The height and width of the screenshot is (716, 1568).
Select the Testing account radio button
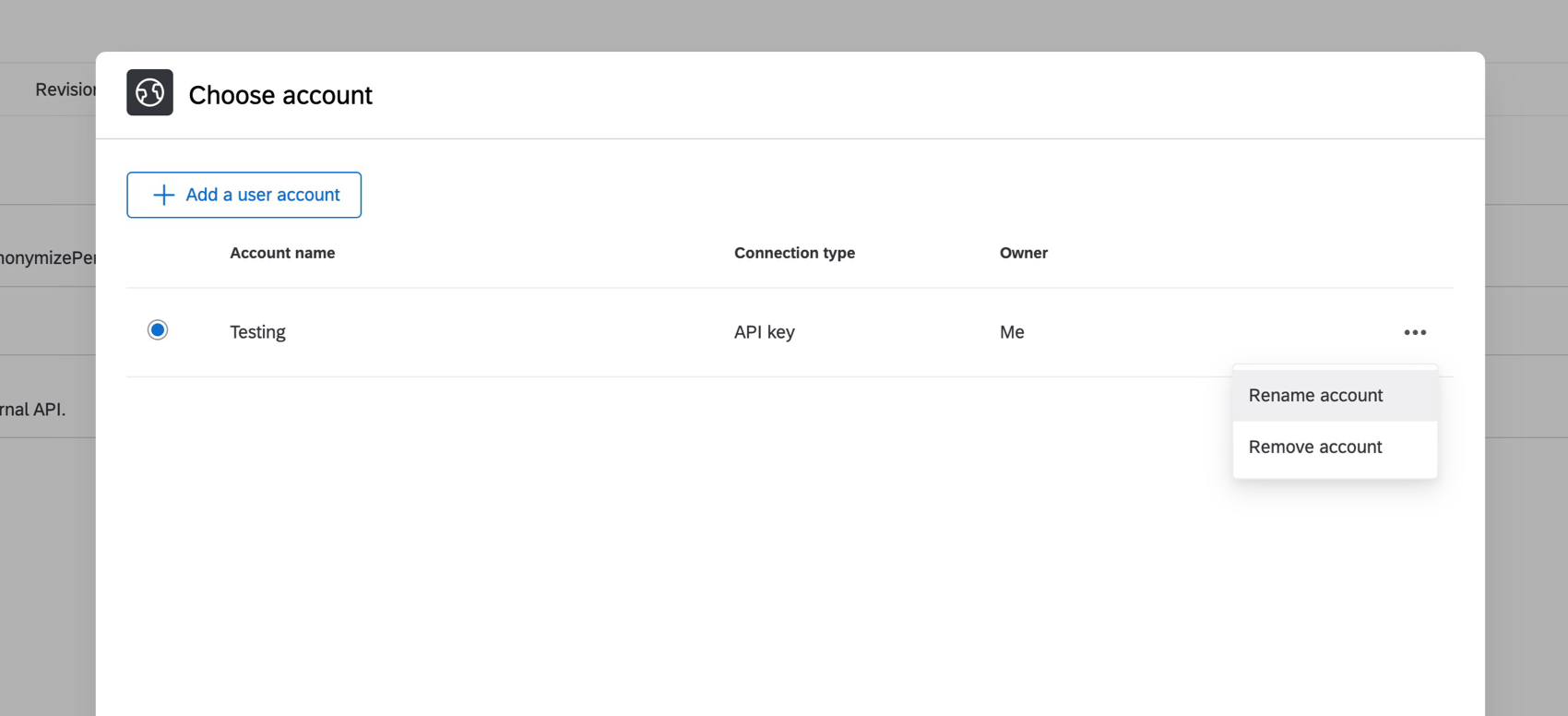(x=158, y=329)
